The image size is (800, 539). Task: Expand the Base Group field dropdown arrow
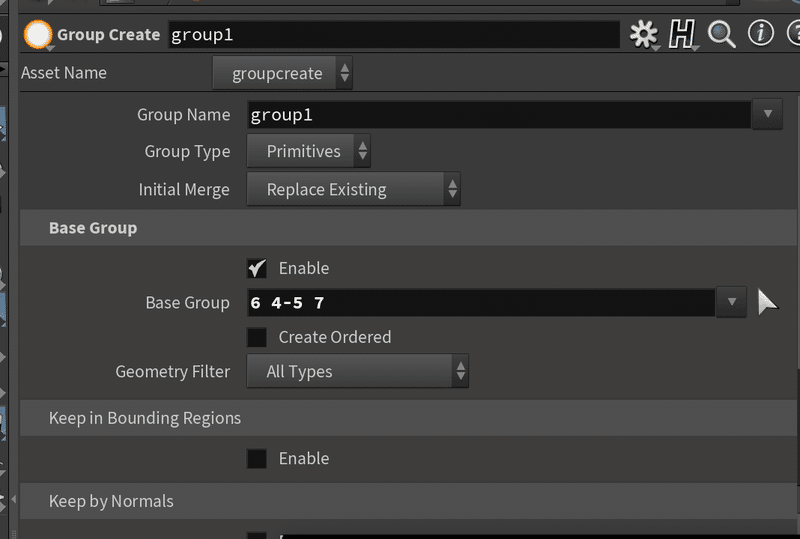[731, 302]
